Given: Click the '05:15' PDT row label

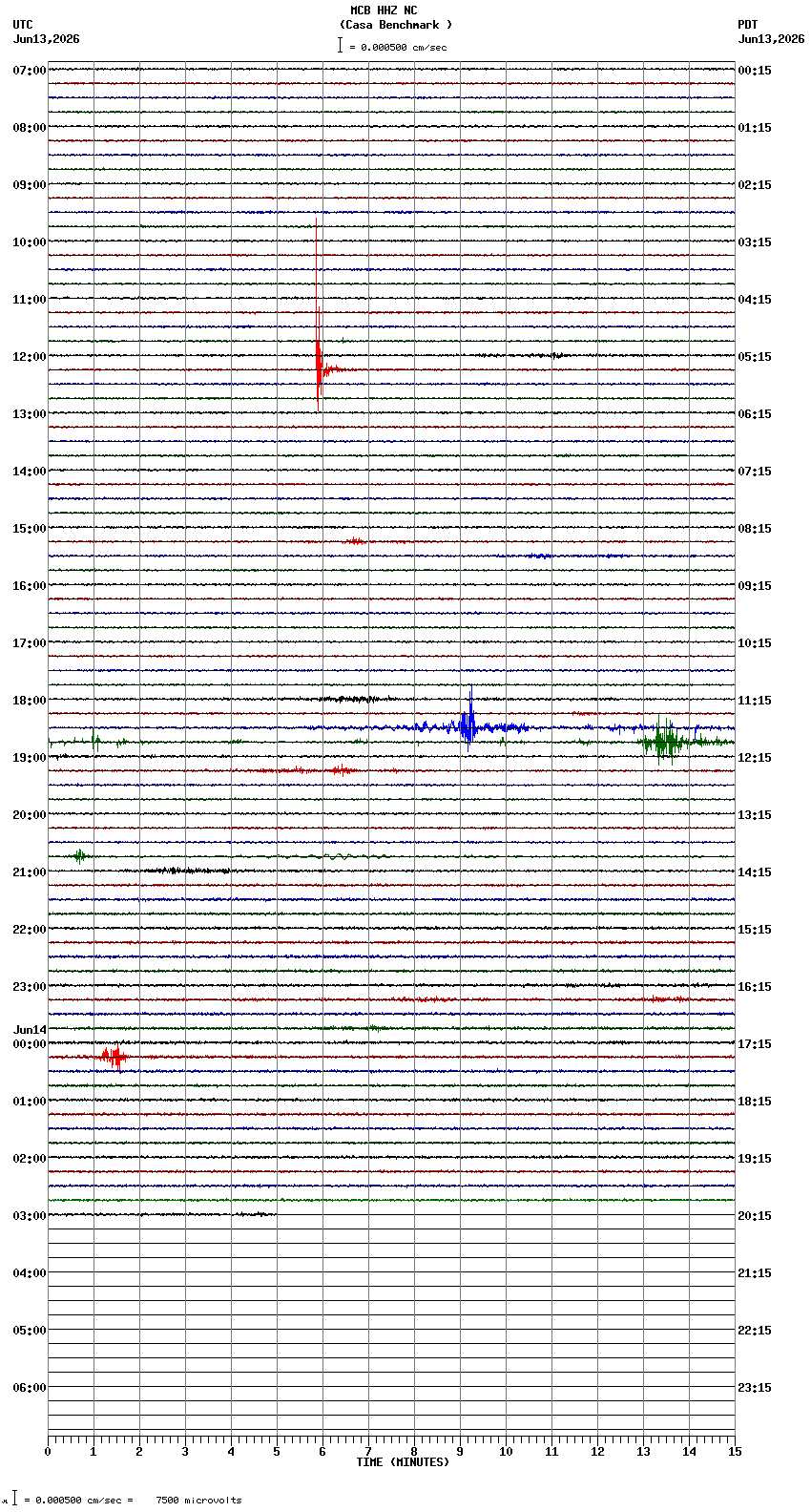Looking at the screenshot, I should pyautogui.click(x=755, y=357).
